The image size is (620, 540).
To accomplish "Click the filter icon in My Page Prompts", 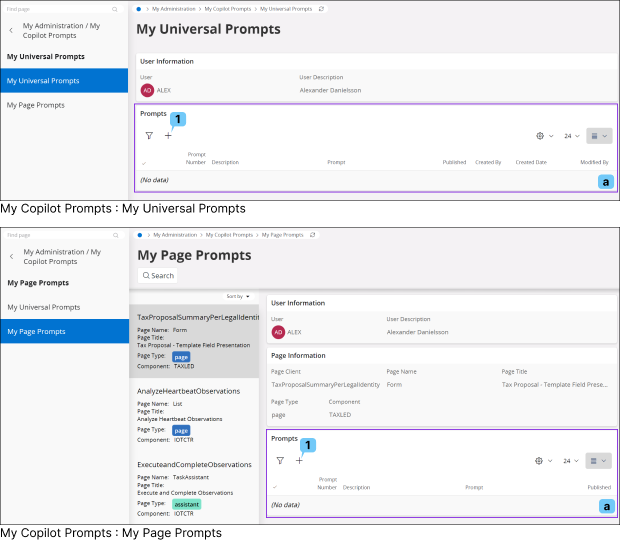I will tap(280, 461).
